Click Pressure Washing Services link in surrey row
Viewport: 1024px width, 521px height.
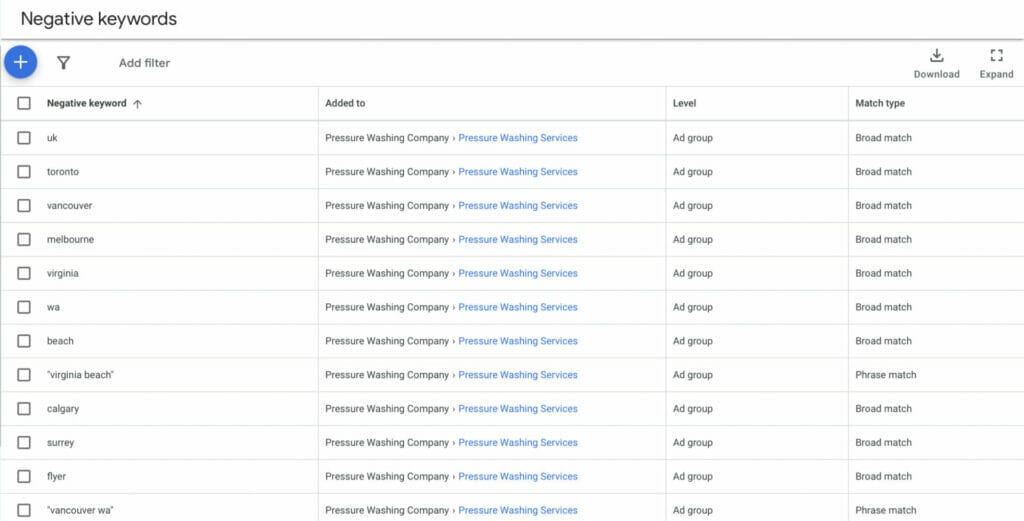click(x=518, y=443)
